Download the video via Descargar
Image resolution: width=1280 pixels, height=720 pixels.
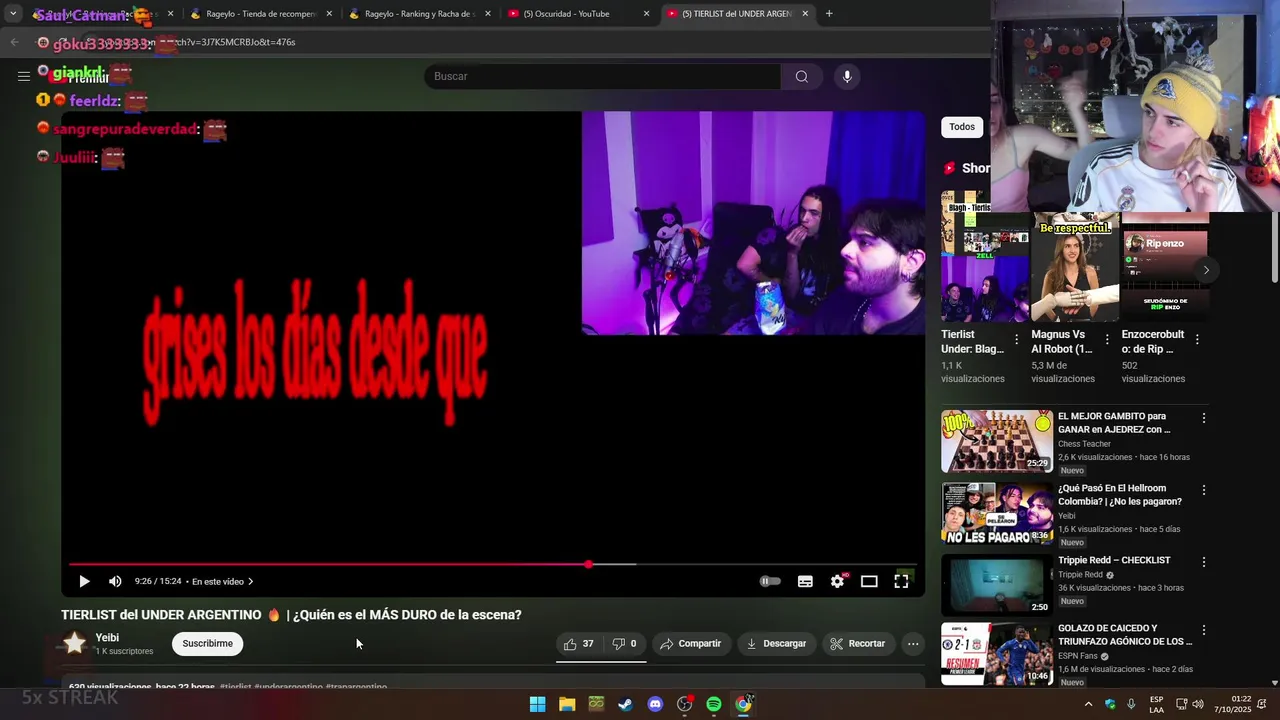776,644
